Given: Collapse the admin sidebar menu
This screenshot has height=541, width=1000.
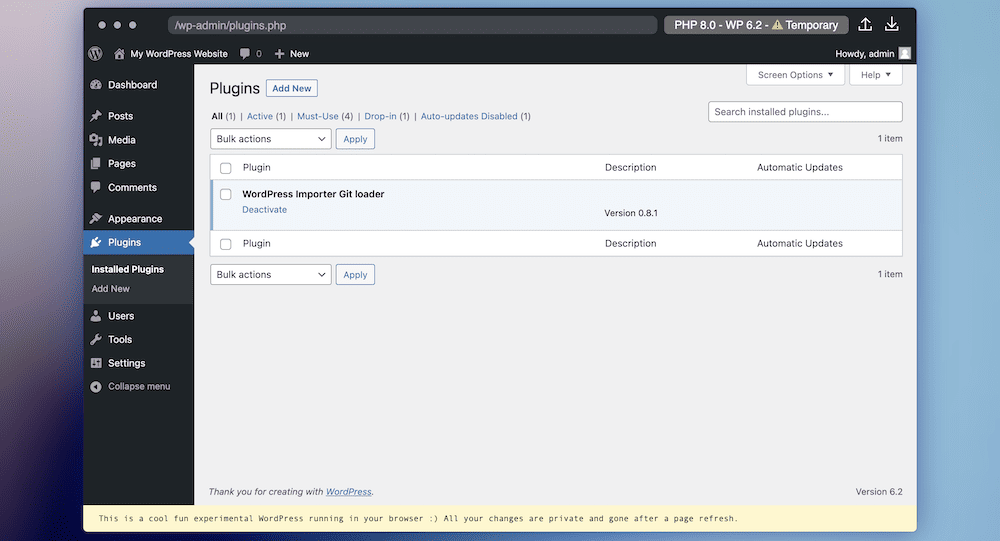Looking at the screenshot, I should pyautogui.click(x=138, y=387).
